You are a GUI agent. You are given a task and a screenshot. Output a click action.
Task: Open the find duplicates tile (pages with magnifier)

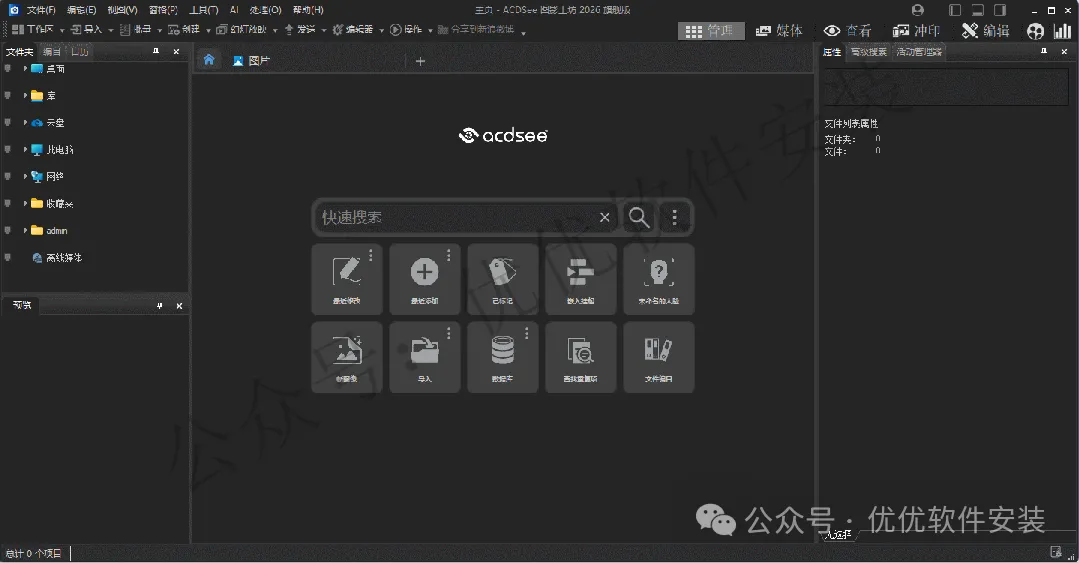coord(581,357)
